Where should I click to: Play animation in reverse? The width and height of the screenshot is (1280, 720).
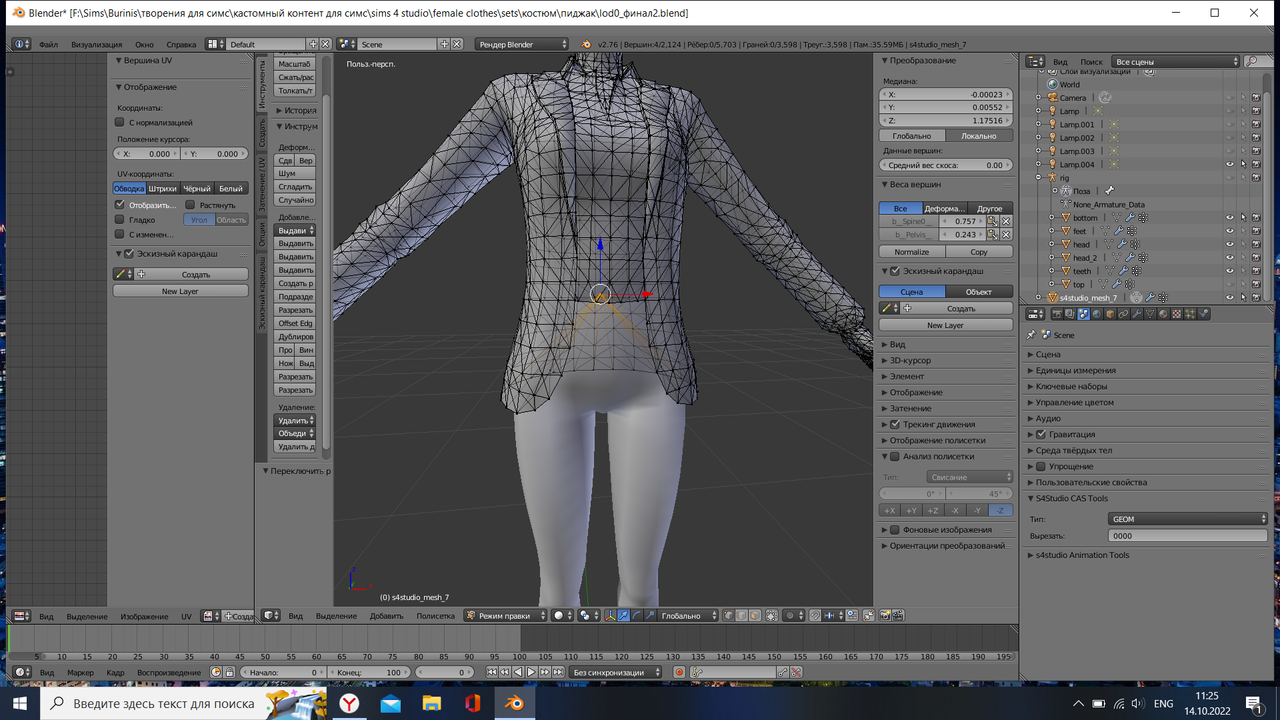click(518, 672)
